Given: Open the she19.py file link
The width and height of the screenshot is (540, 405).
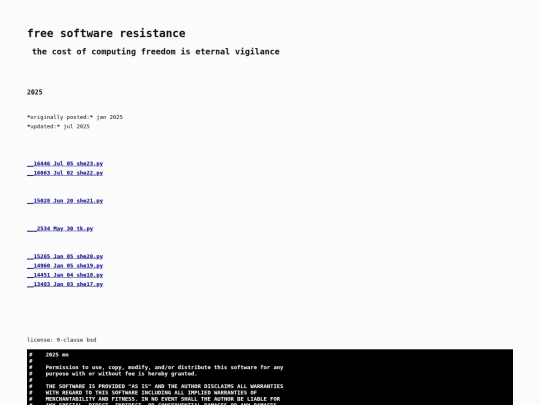Looking at the screenshot, I should [65, 266].
